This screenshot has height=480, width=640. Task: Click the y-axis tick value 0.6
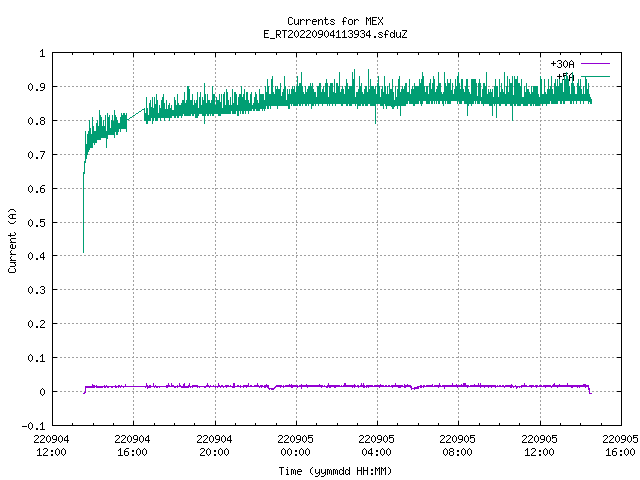pyautogui.click(x=36, y=189)
